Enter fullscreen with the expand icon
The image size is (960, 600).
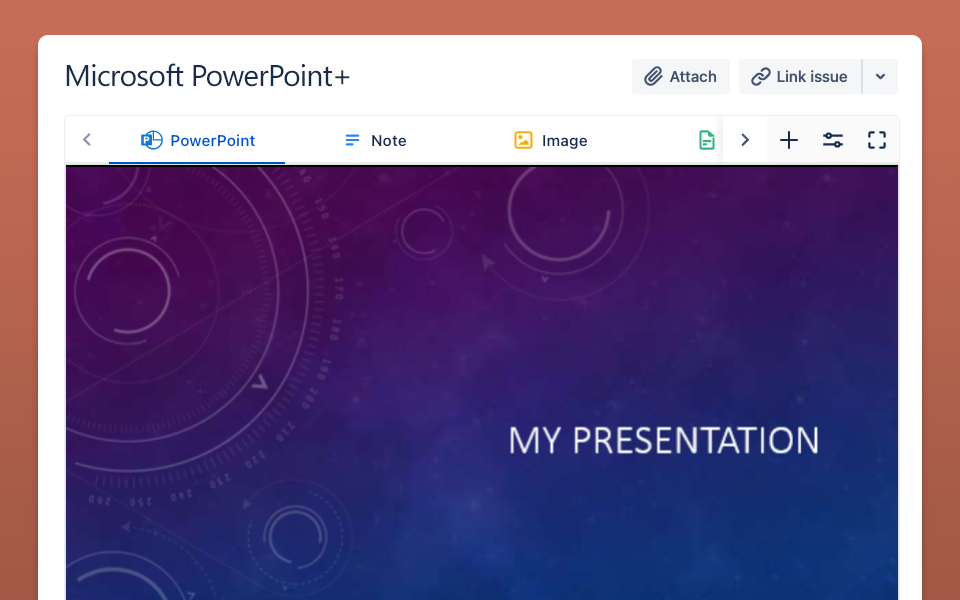pyautogui.click(x=877, y=140)
